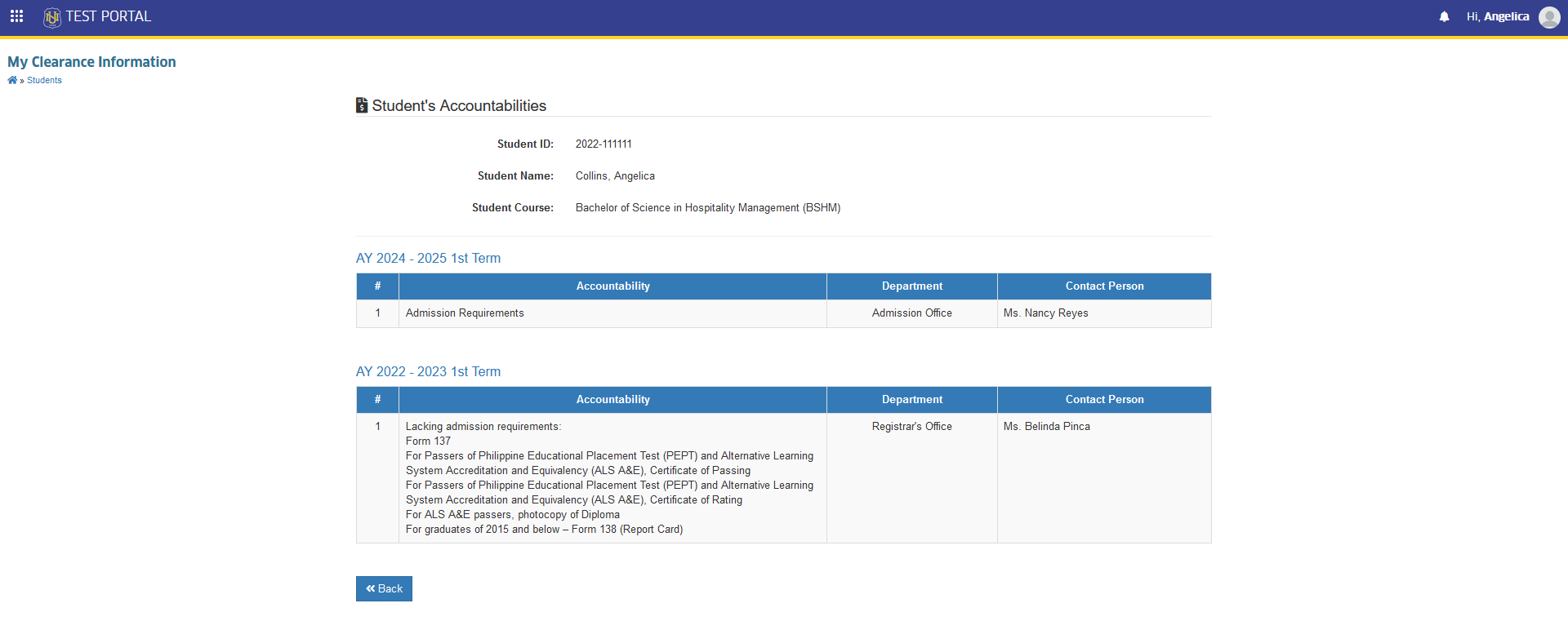This screenshot has height=621, width=1568.
Task: Click the TEST PORTAL school logo
Action: (52, 17)
